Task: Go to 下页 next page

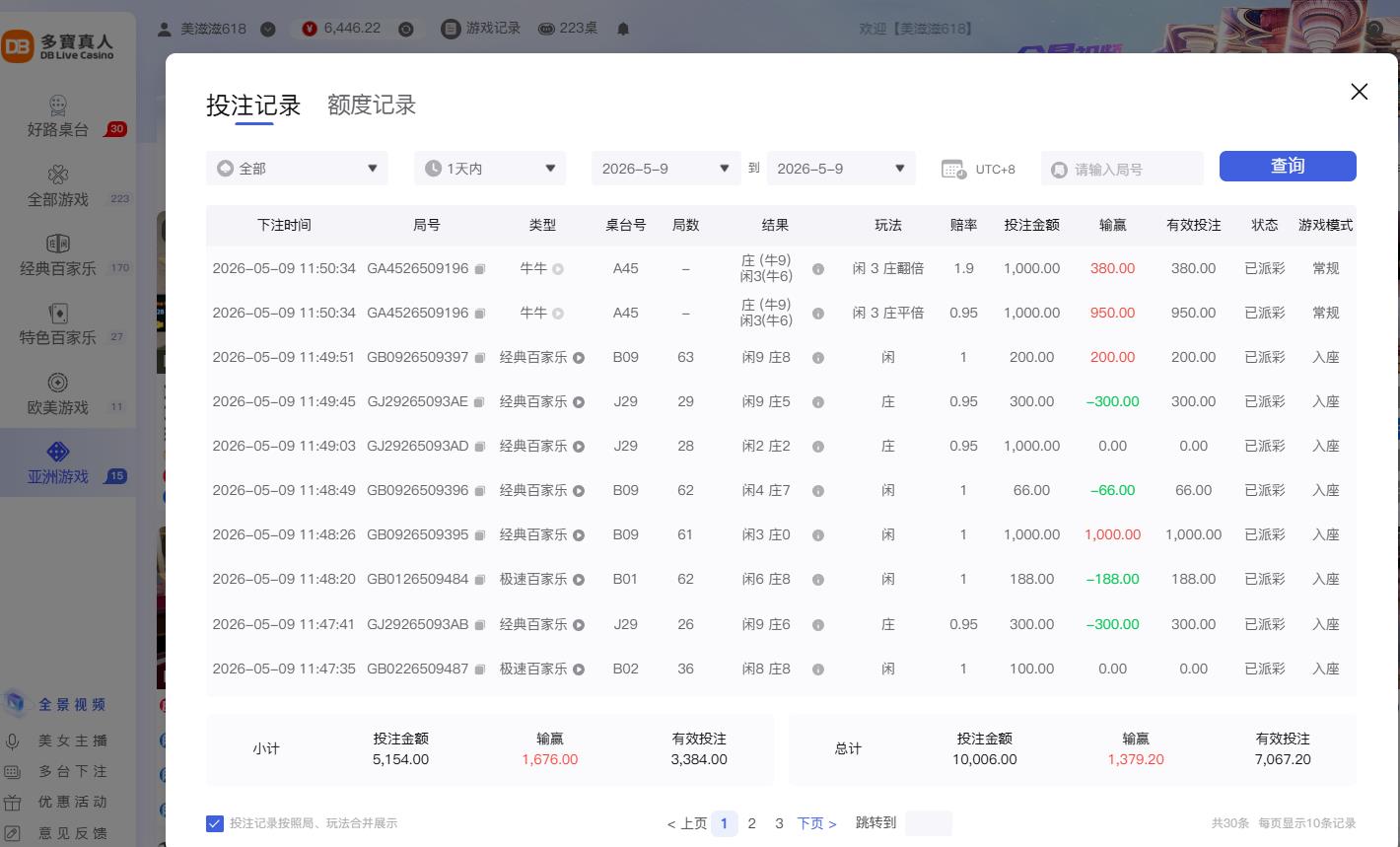Action: [x=816, y=823]
